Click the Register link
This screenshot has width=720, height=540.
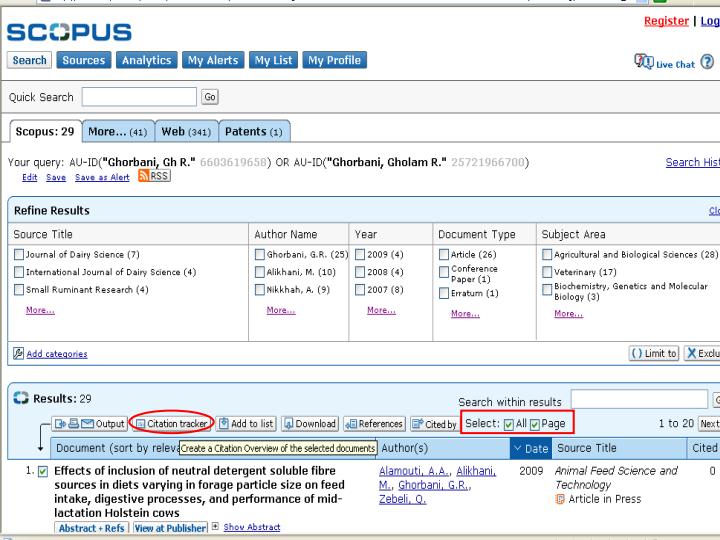click(666, 21)
